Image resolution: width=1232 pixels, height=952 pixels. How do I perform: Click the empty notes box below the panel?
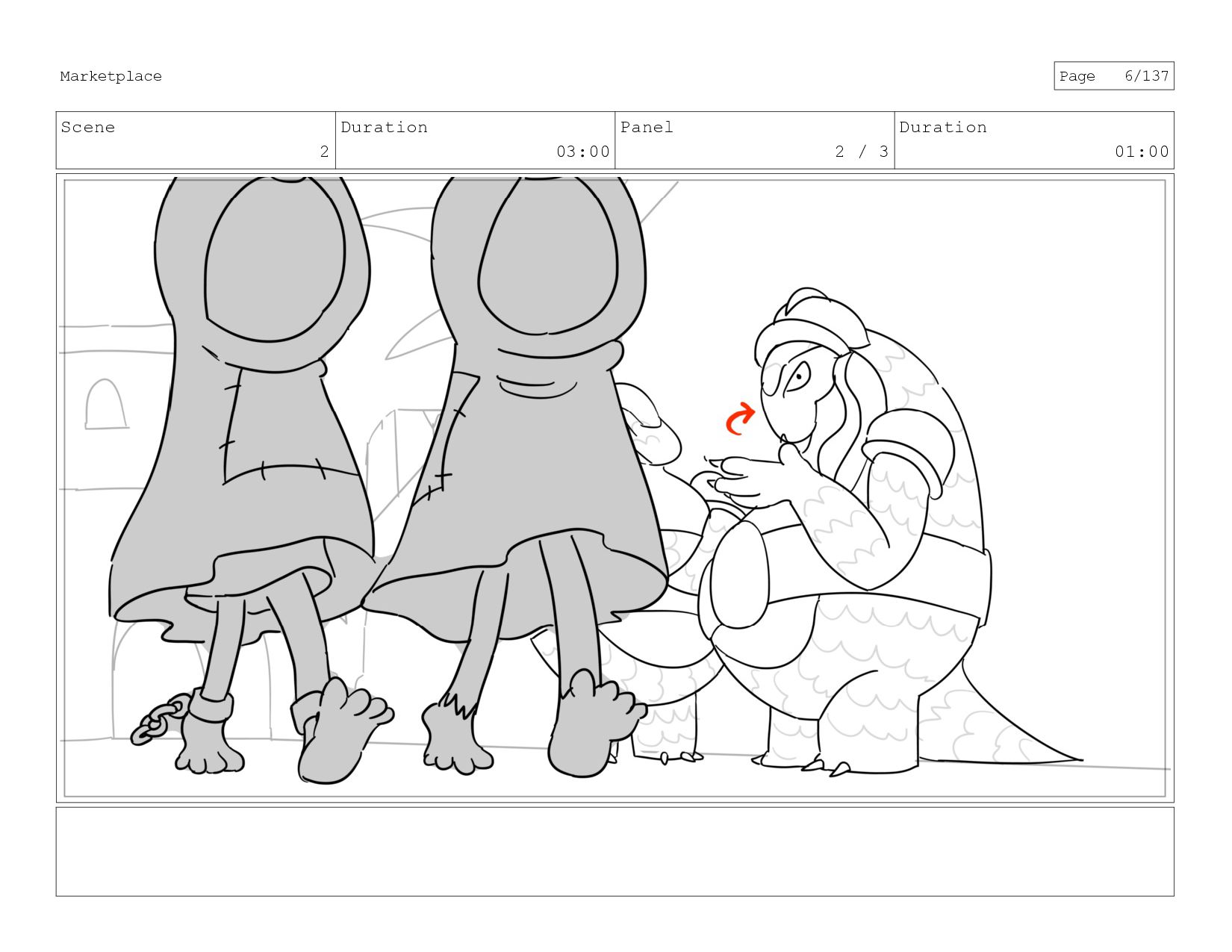(615, 852)
